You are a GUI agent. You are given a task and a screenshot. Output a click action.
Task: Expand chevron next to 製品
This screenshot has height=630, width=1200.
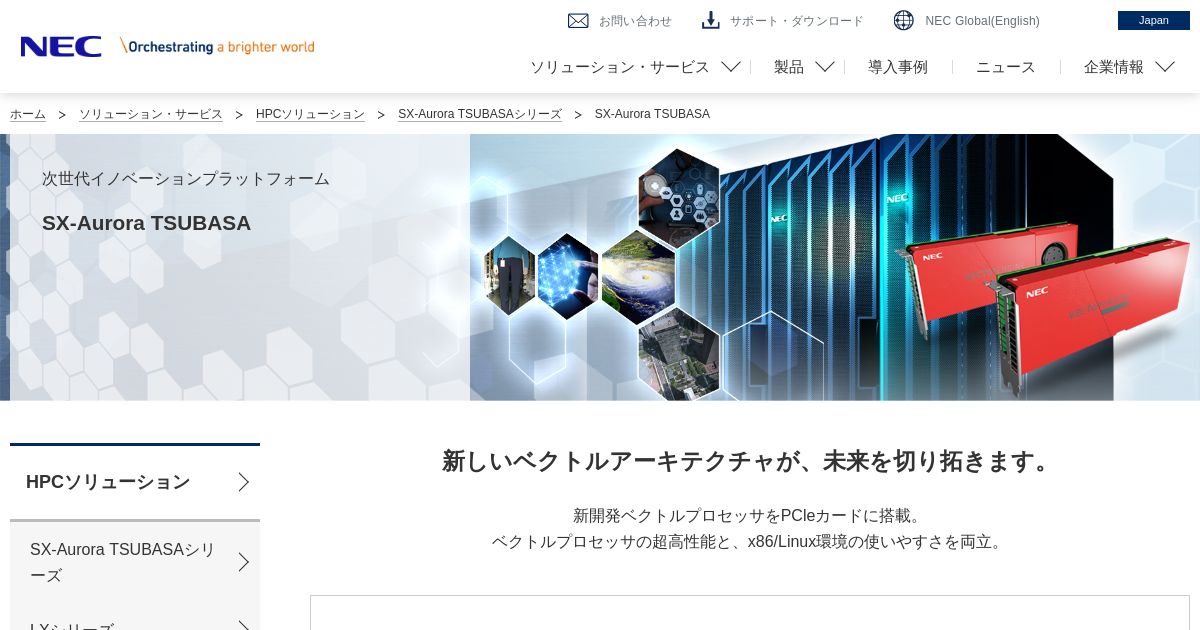(x=825, y=67)
